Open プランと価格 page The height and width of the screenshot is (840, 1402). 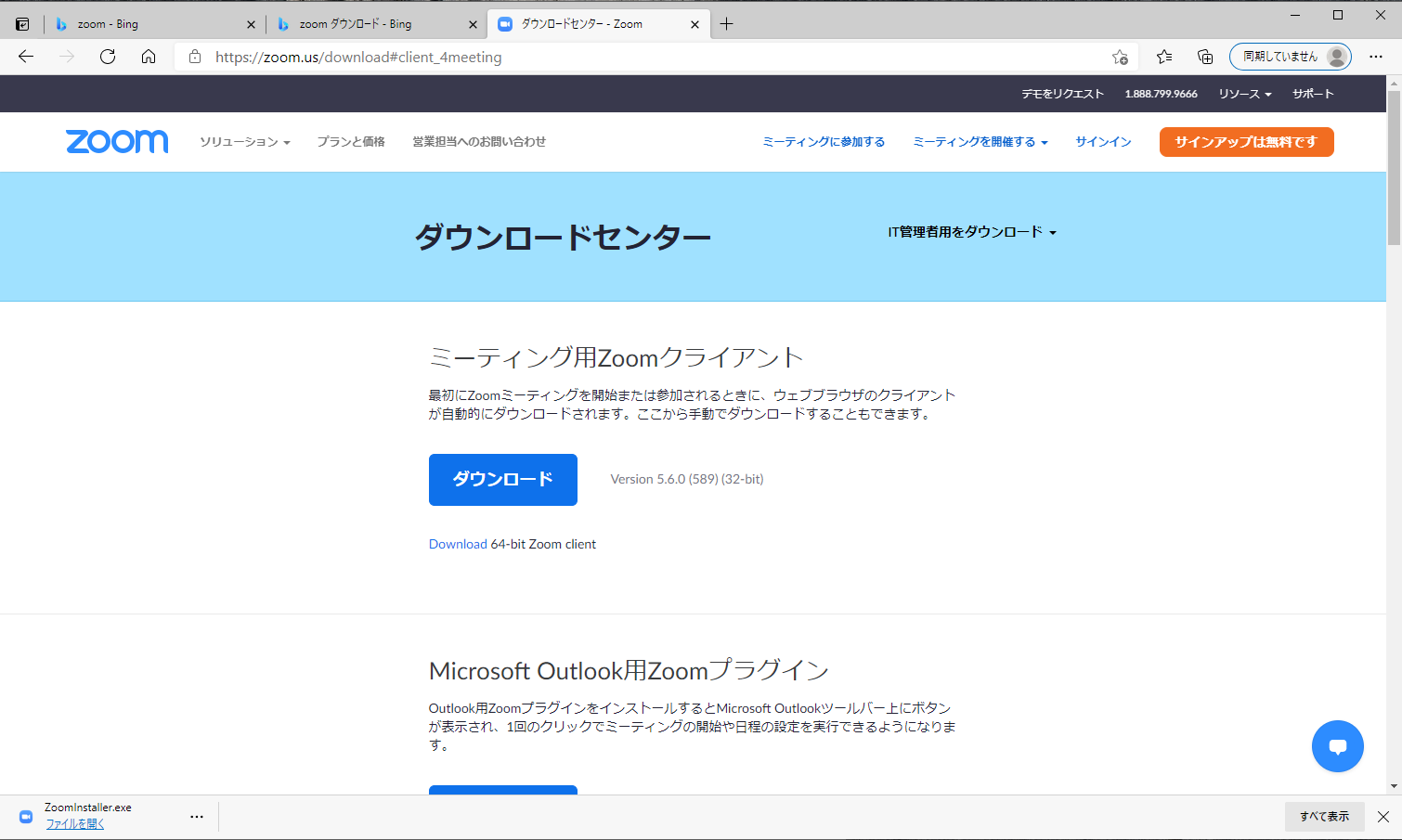click(351, 142)
